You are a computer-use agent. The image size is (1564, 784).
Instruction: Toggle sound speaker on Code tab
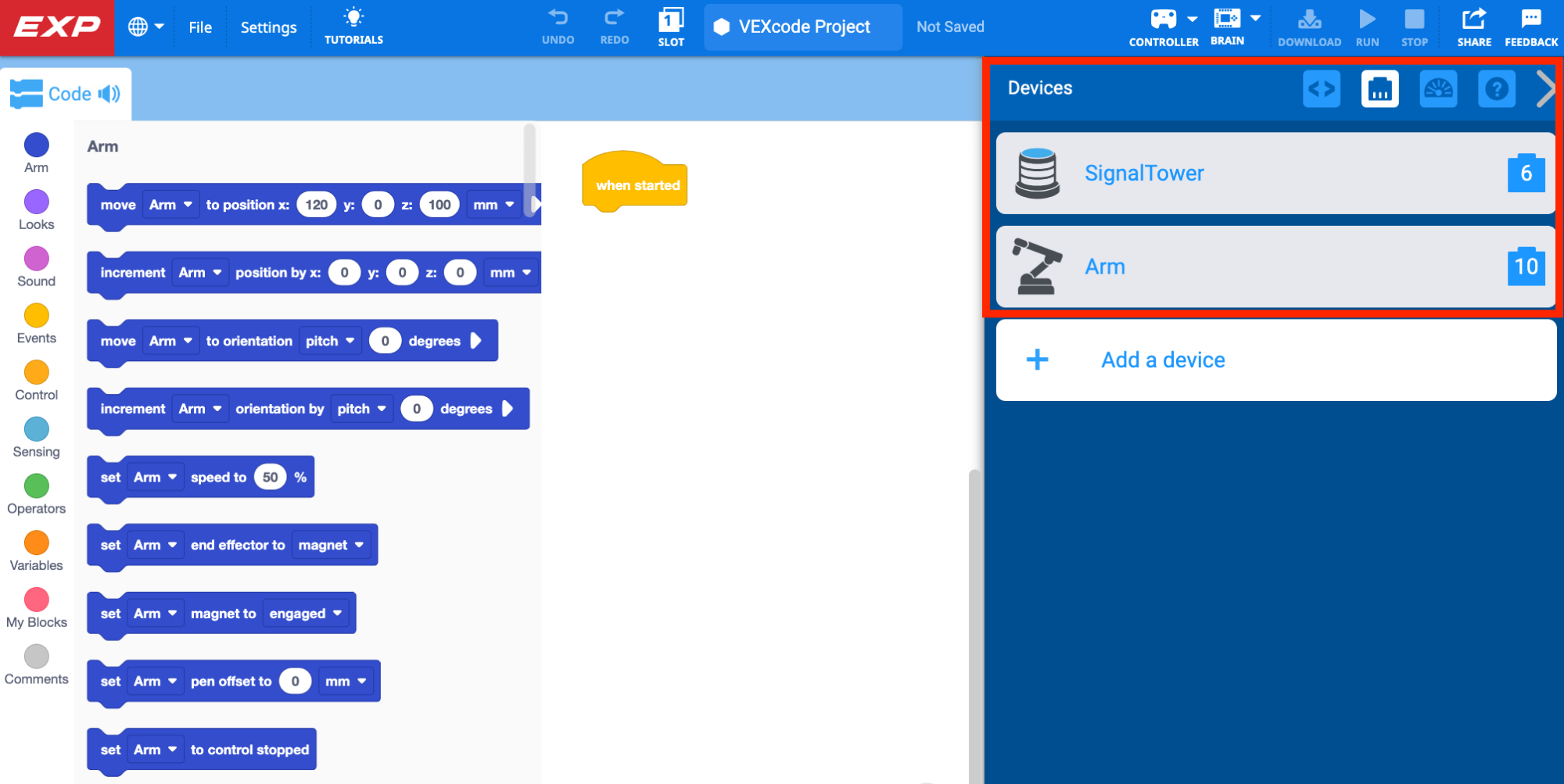point(109,94)
